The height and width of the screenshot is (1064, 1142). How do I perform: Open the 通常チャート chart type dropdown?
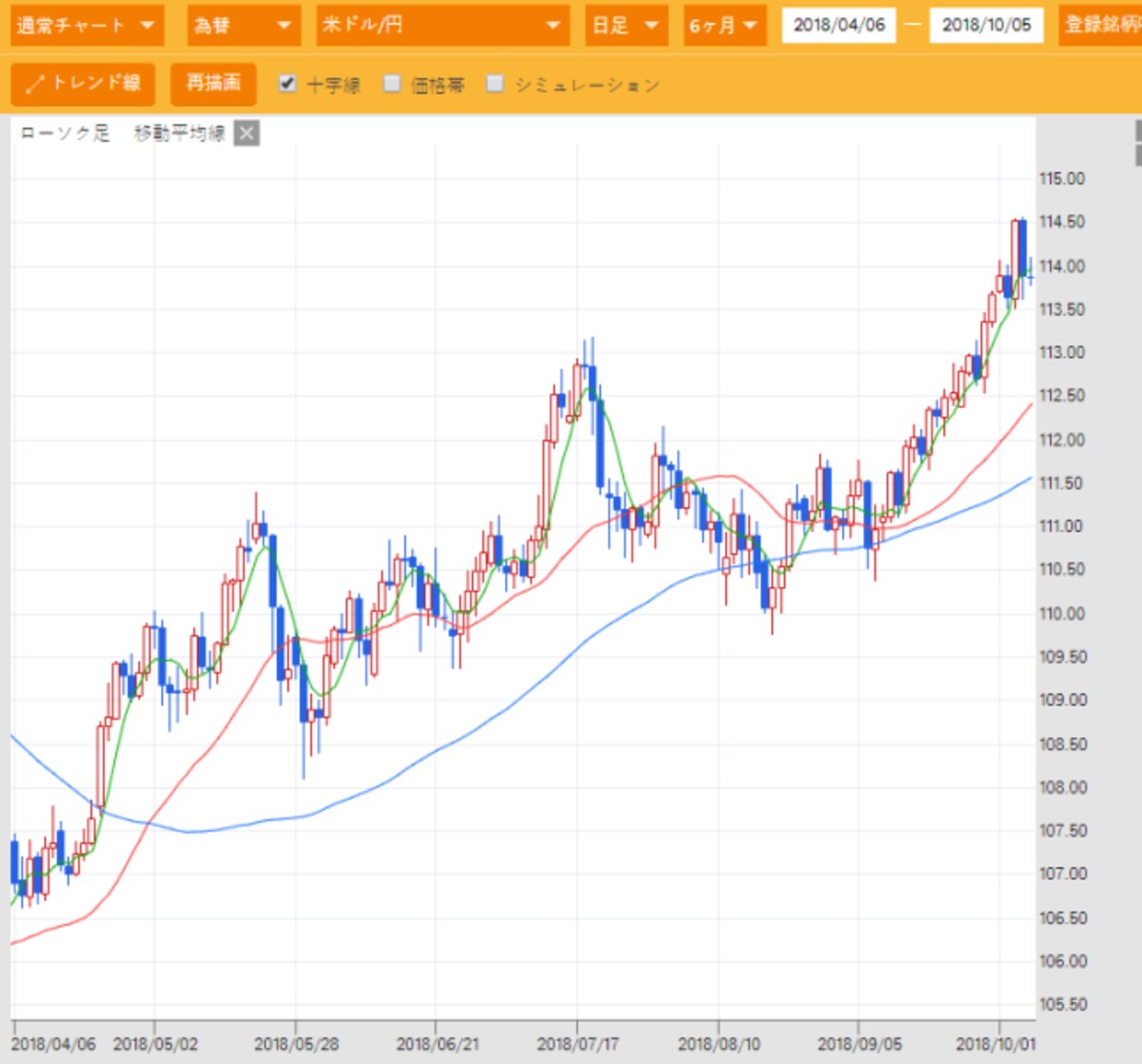coord(88,26)
